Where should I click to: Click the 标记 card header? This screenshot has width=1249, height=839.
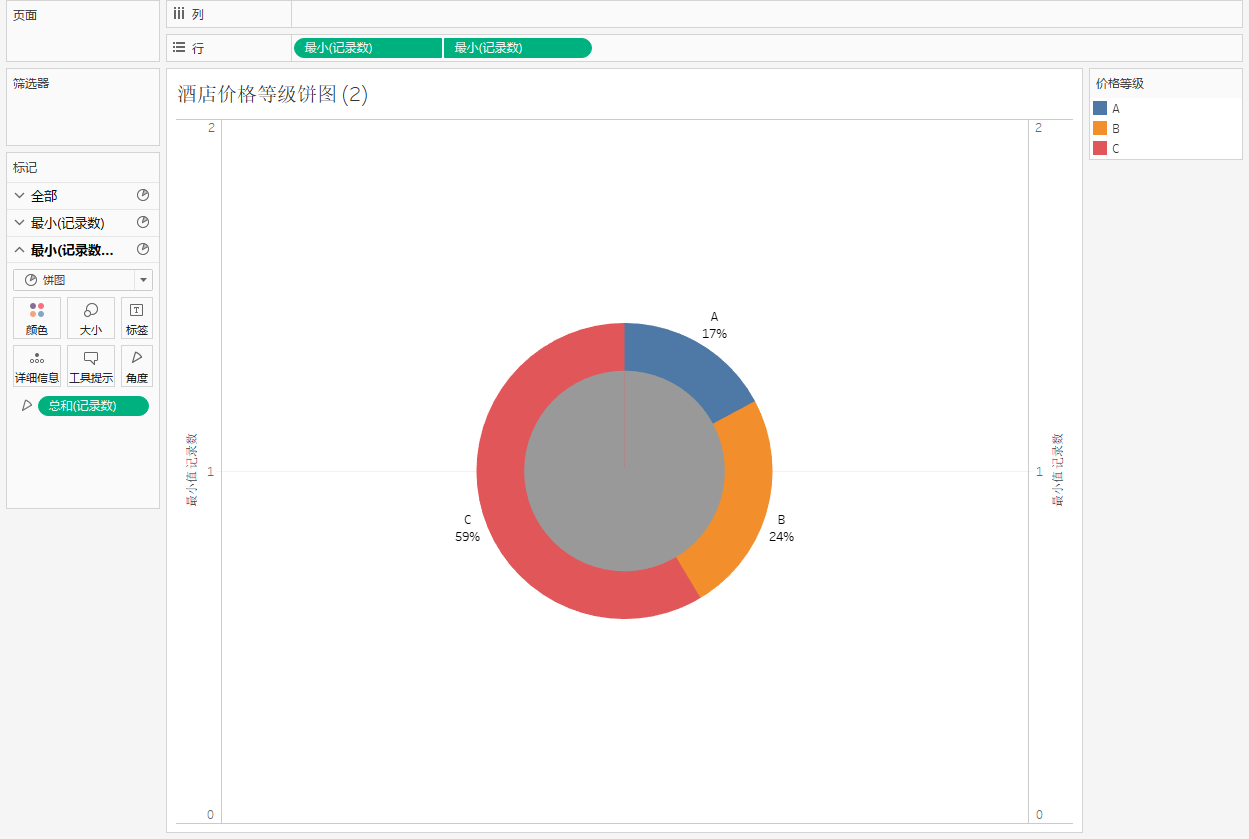(25, 167)
